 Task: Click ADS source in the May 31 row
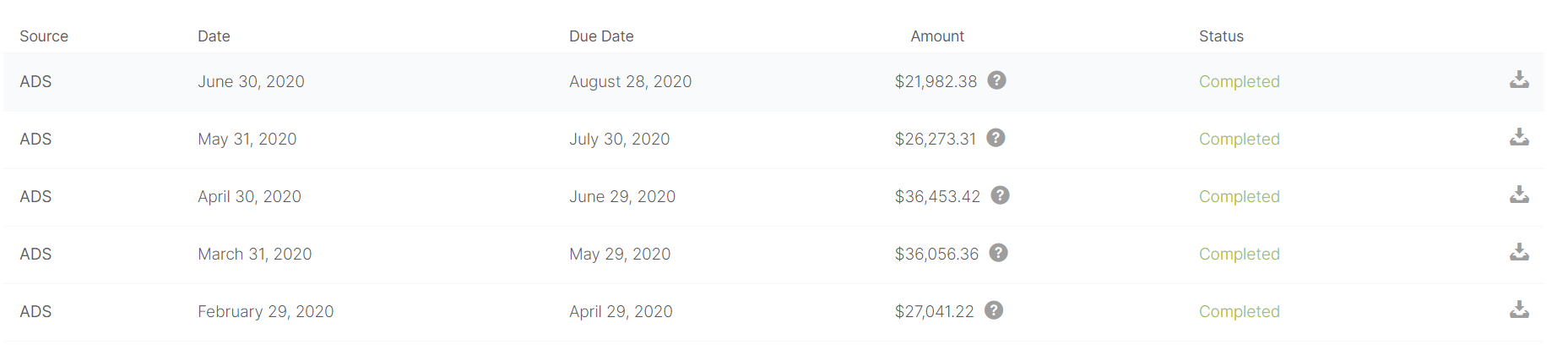35,140
